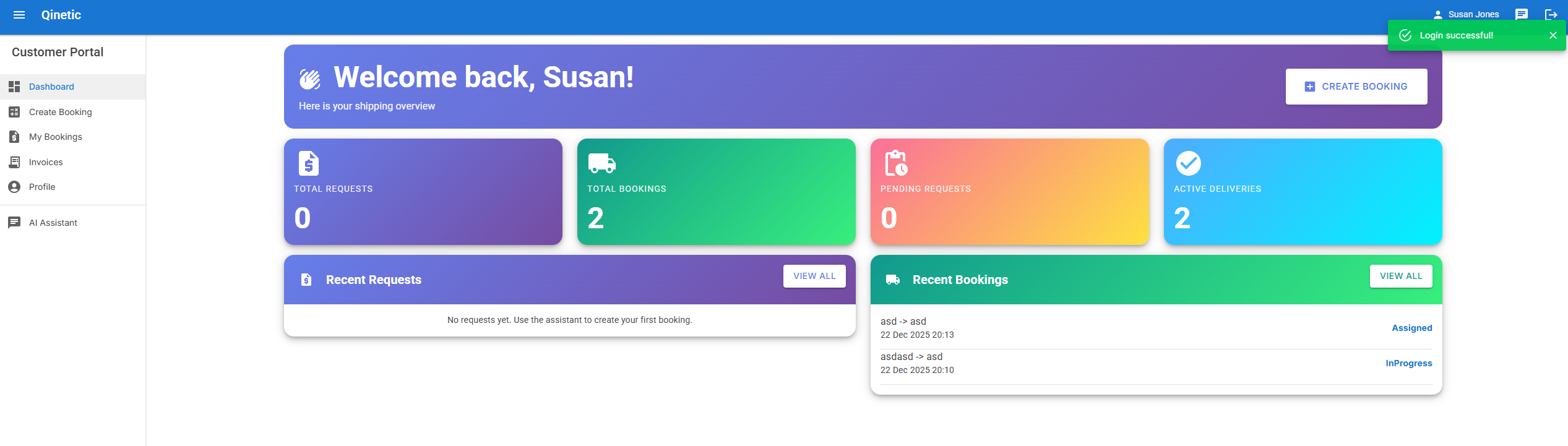The width and height of the screenshot is (1568, 446).
Task: Open the asdasd -> asd booking
Action: tap(1157, 363)
